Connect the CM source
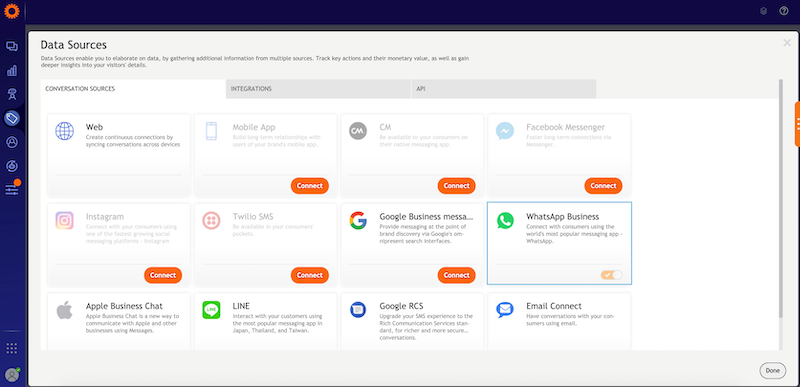800x387 pixels. tap(457, 186)
